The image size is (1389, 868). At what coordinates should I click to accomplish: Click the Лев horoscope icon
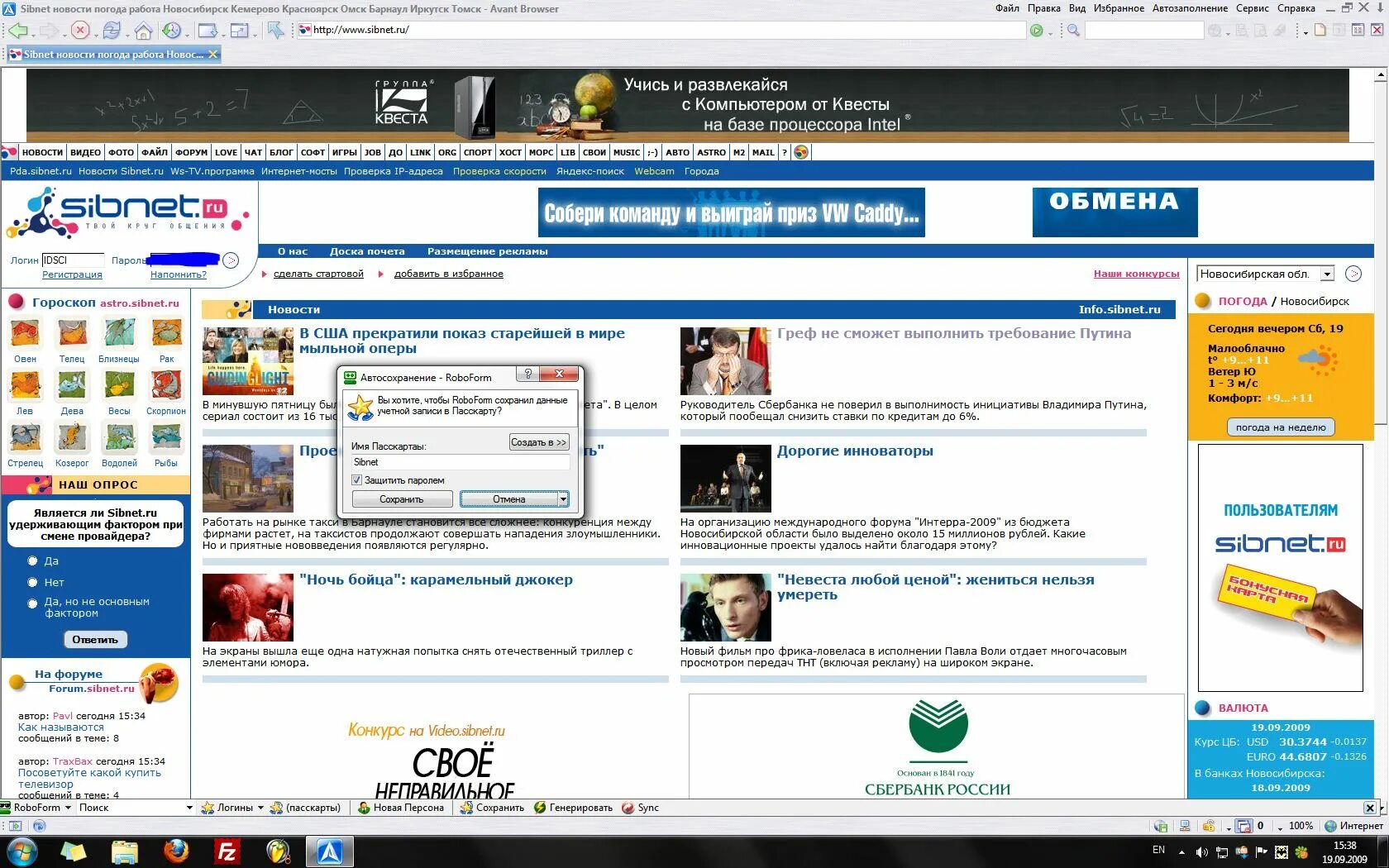(25, 386)
